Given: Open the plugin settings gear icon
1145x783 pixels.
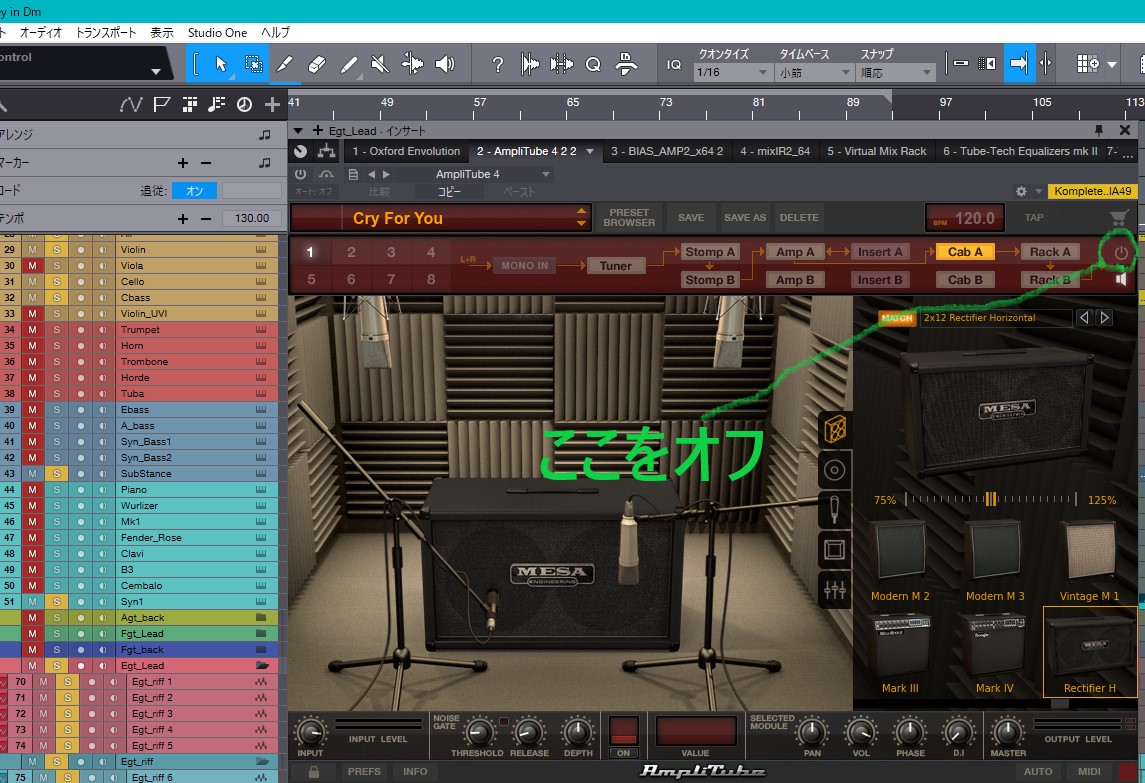Looking at the screenshot, I should (1021, 191).
